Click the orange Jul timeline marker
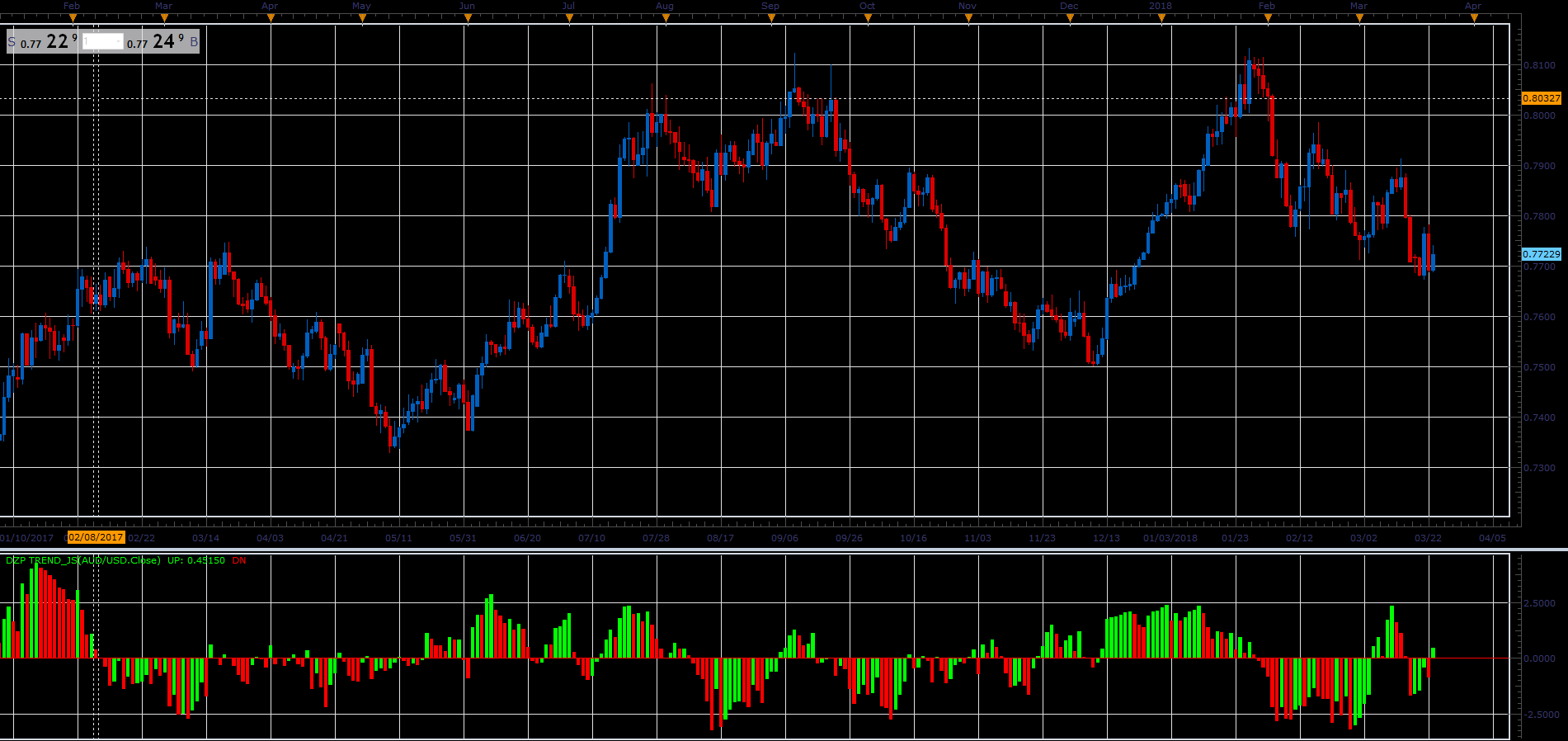The height and width of the screenshot is (741, 1568). click(569, 18)
